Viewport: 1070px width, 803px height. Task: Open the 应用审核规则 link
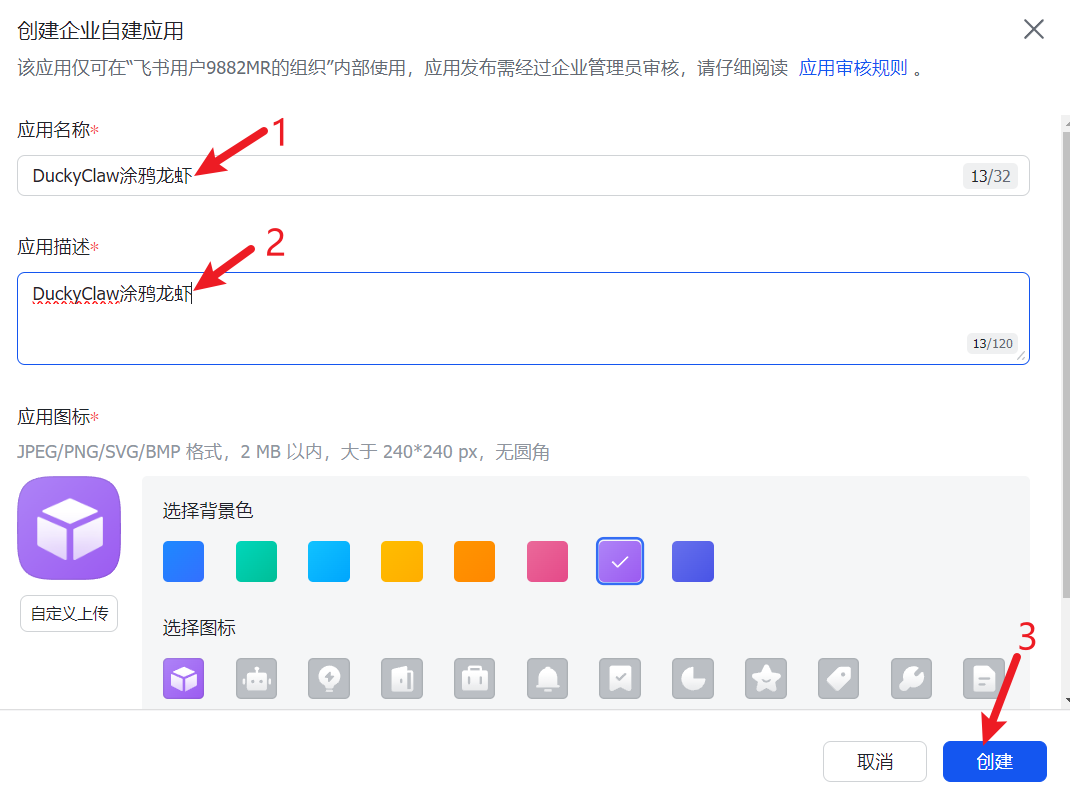tap(853, 68)
